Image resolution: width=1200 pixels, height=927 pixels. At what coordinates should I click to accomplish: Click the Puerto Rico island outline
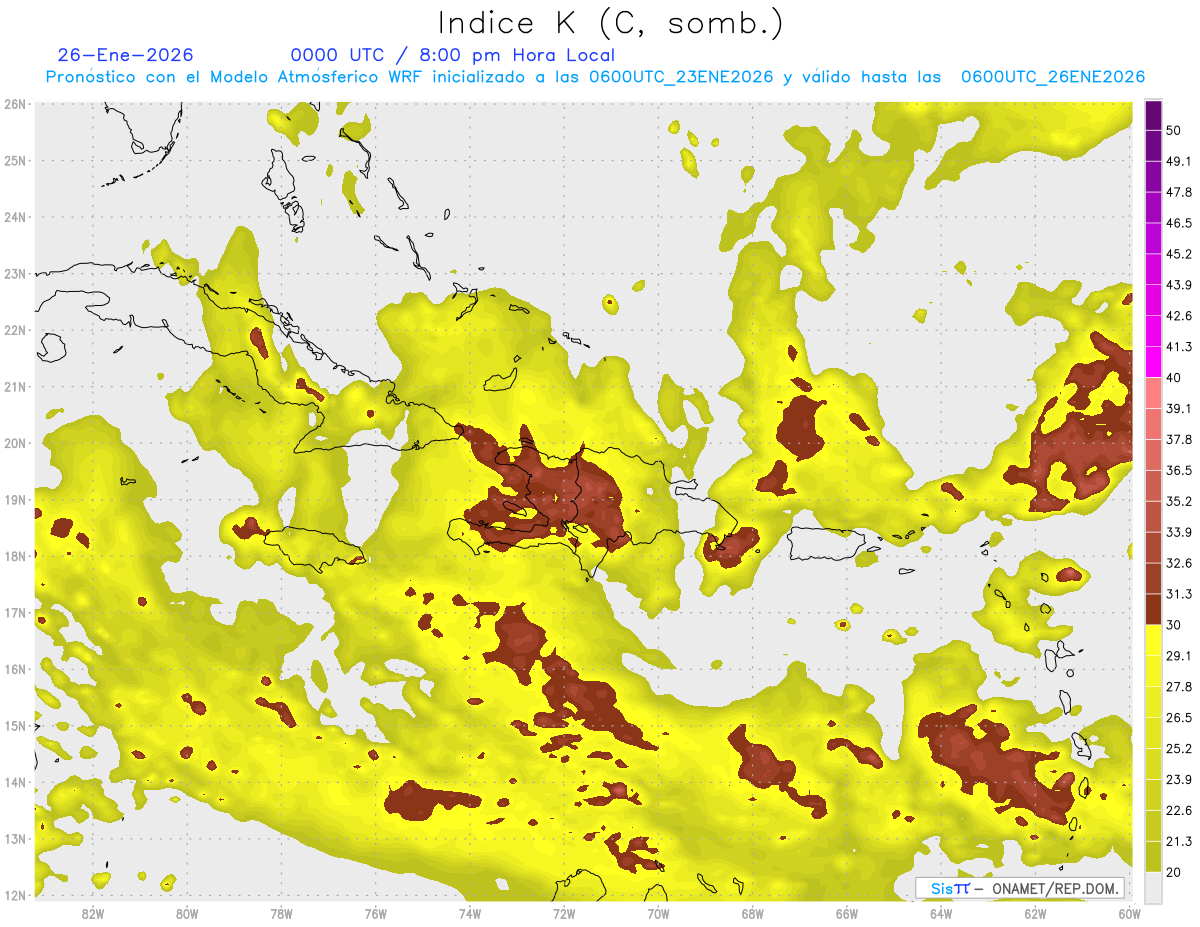825,546
